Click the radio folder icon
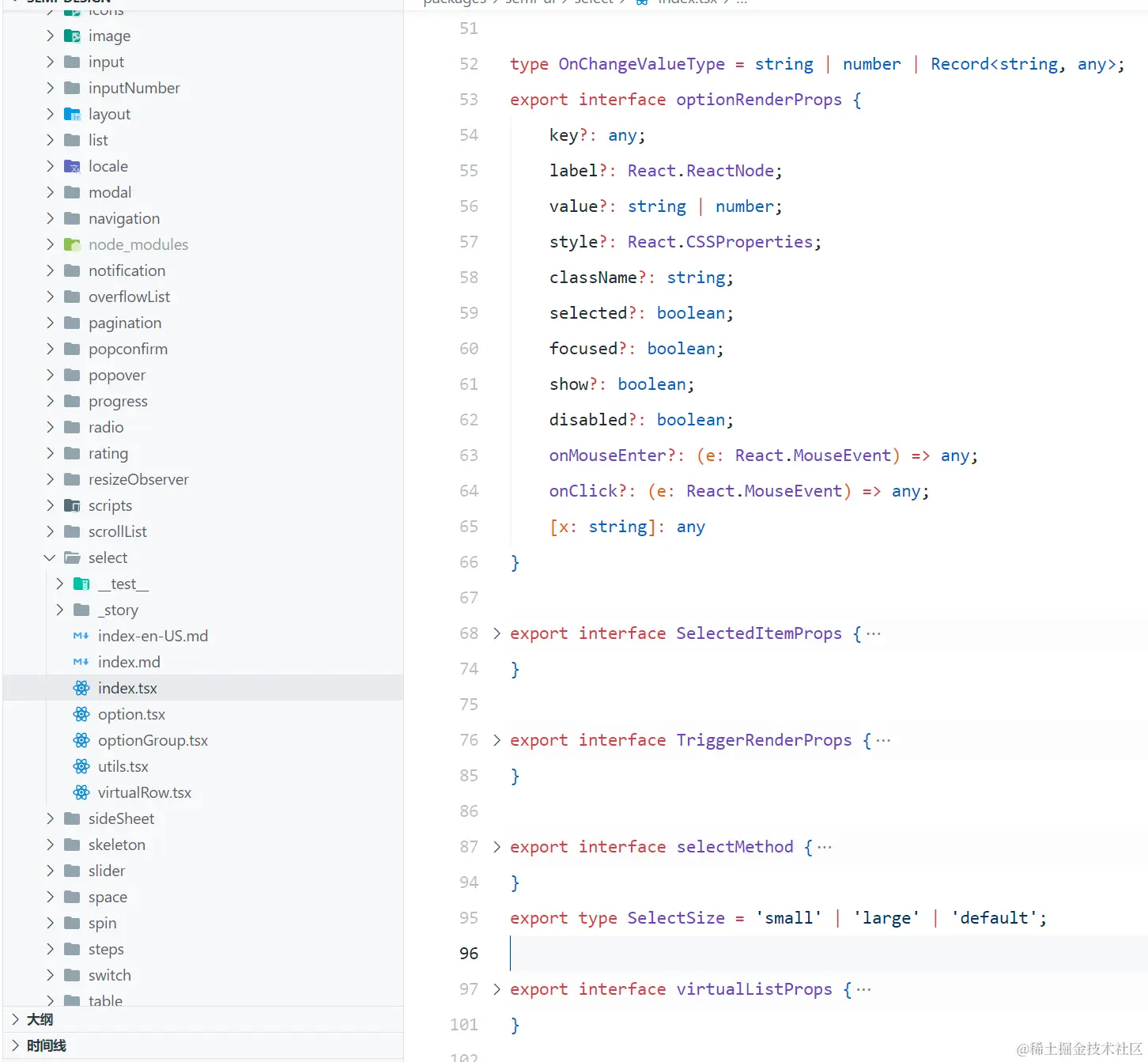This screenshot has height=1062, width=1148. coord(72,427)
